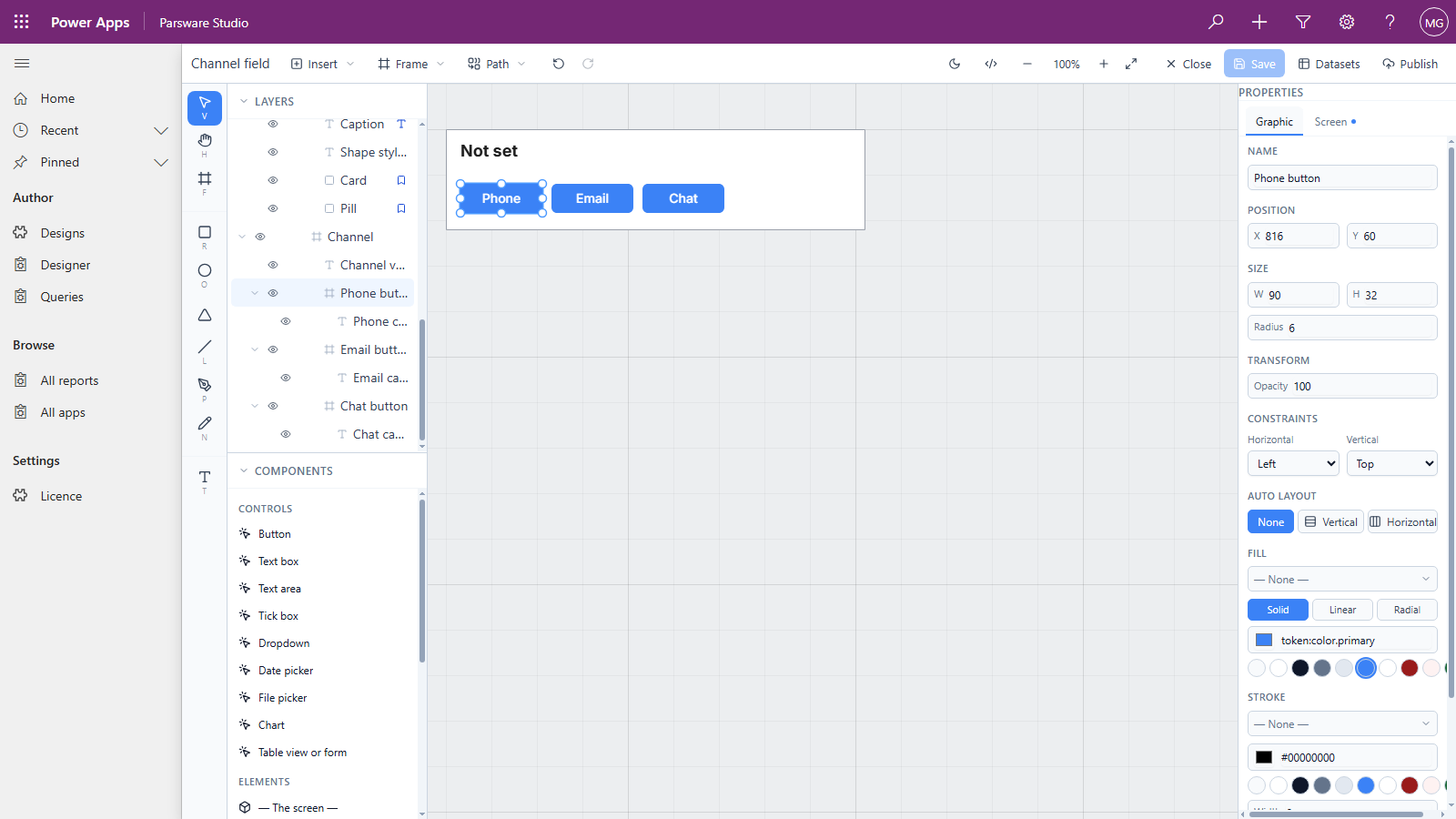The image size is (1456, 819).
Task: Click the Save button
Action: pos(1254,64)
